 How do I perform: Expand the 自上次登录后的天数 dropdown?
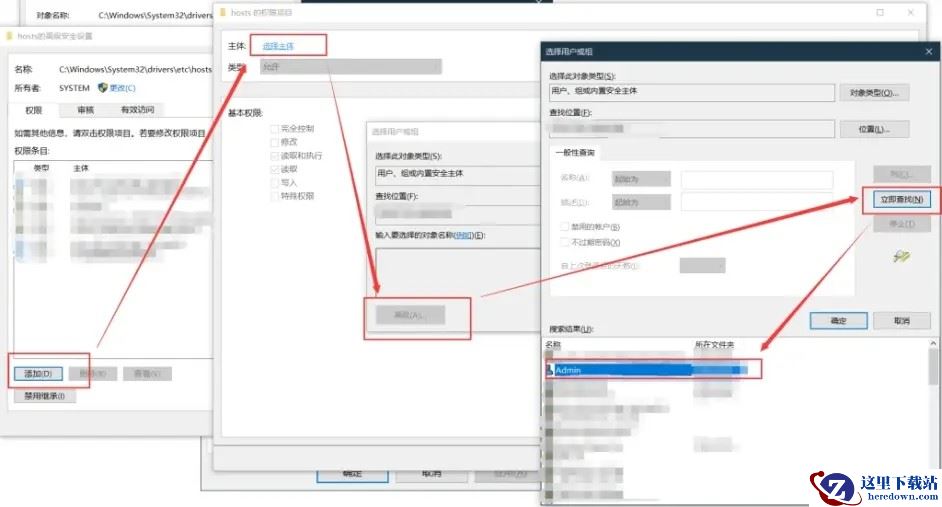702,265
